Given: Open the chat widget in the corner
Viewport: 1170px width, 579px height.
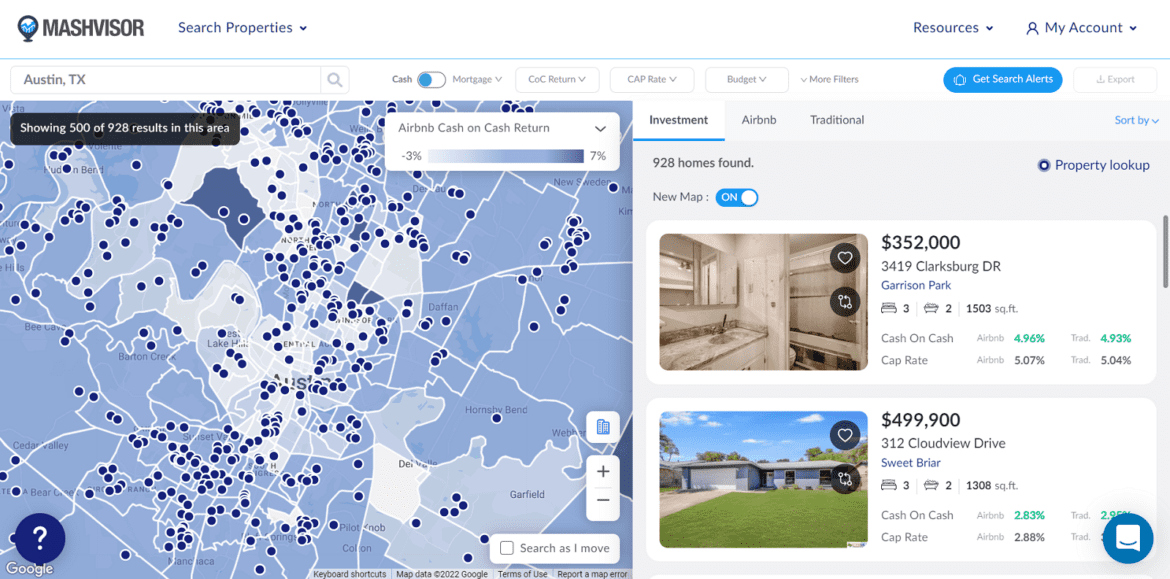Looking at the screenshot, I should [x=1128, y=538].
